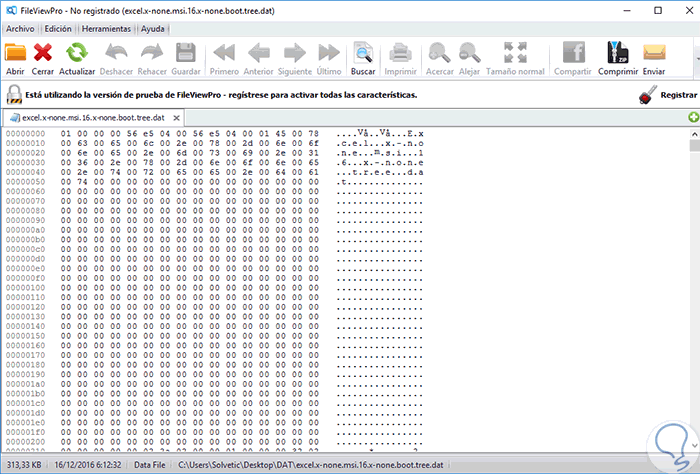
Task: Select offset 00000000 in hex view
Action: coord(26,133)
